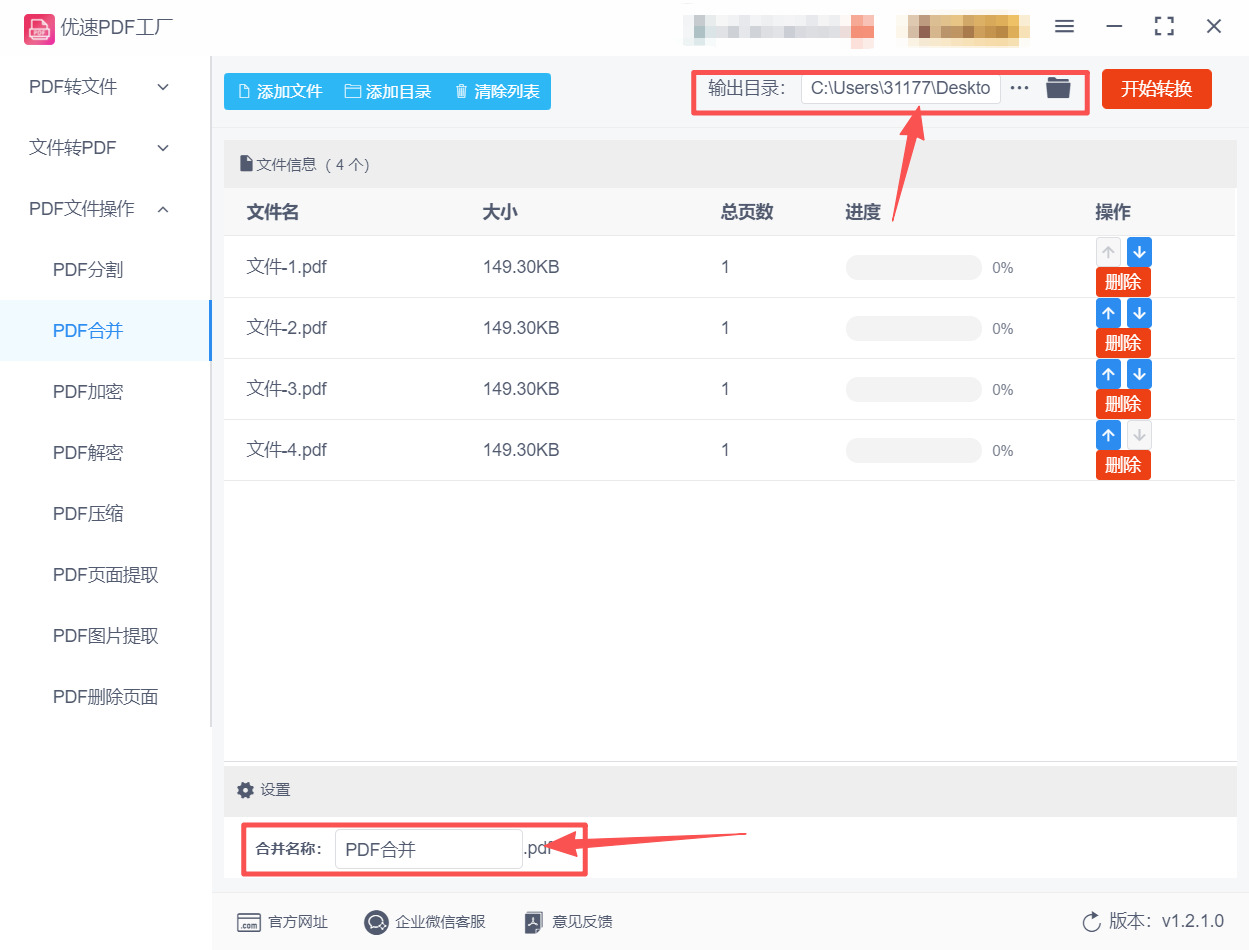The width and height of the screenshot is (1249, 950).
Task: Click the disabled up arrow for 文件-1.pdf
Action: pos(1108,252)
